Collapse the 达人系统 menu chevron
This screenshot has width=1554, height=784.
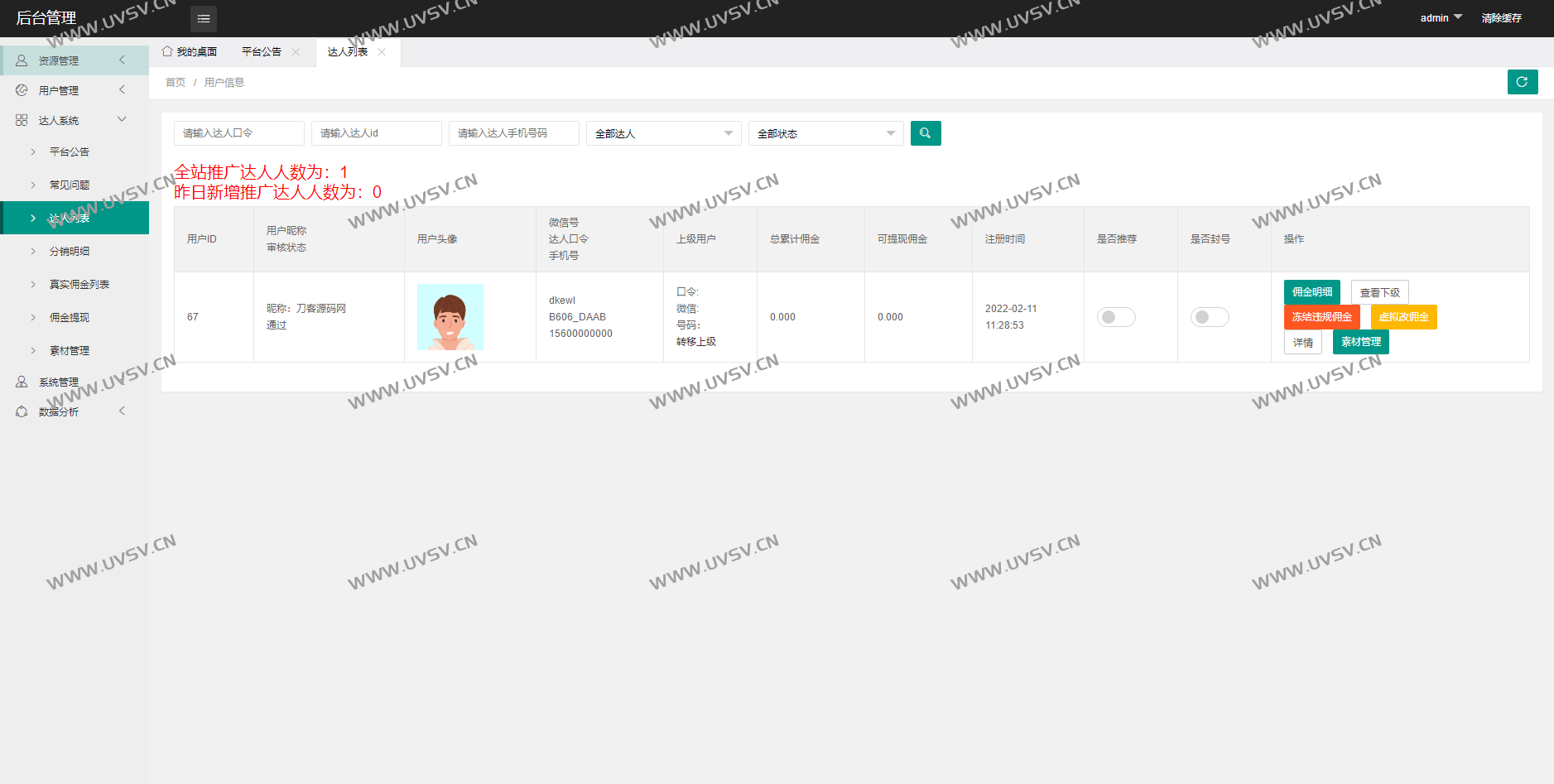point(122,119)
